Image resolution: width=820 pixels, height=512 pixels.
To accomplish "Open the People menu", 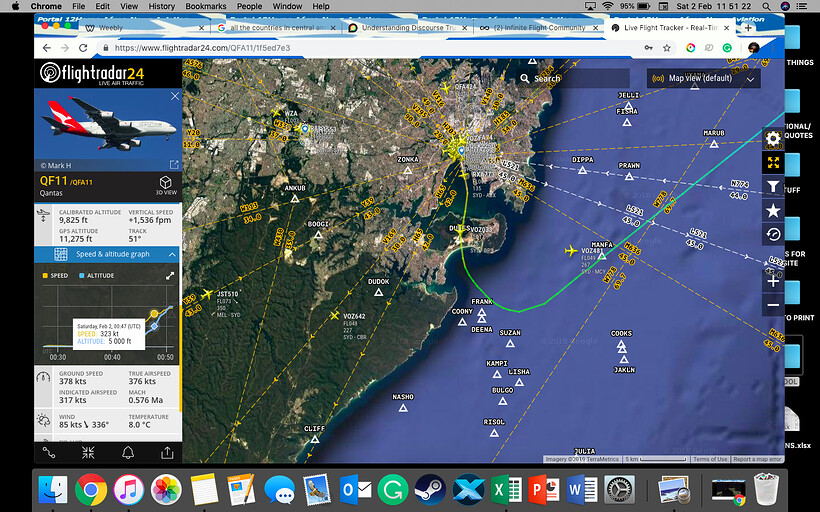I will pyautogui.click(x=249, y=6).
